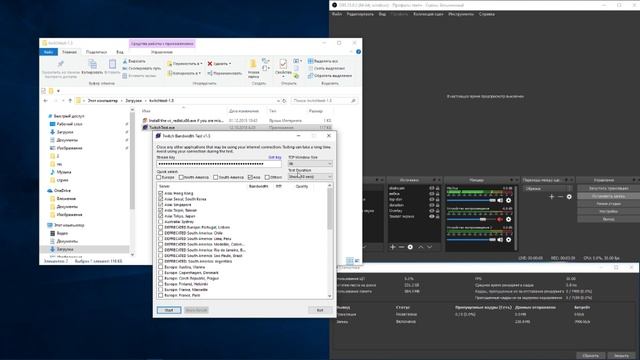Click Остановить запись button in OBS

pos(608,196)
